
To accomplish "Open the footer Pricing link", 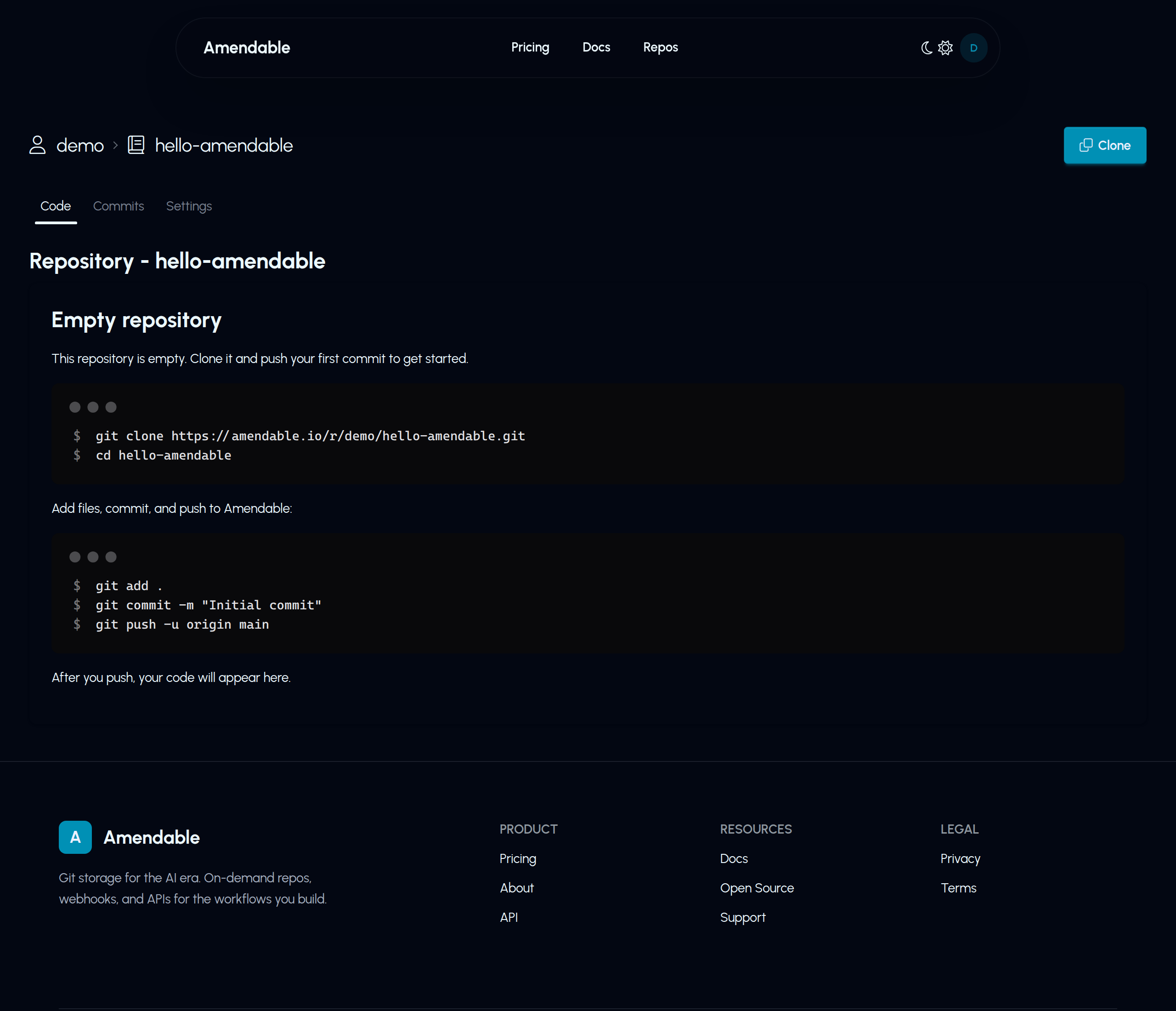I will pyautogui.click(x=518, y=859).
